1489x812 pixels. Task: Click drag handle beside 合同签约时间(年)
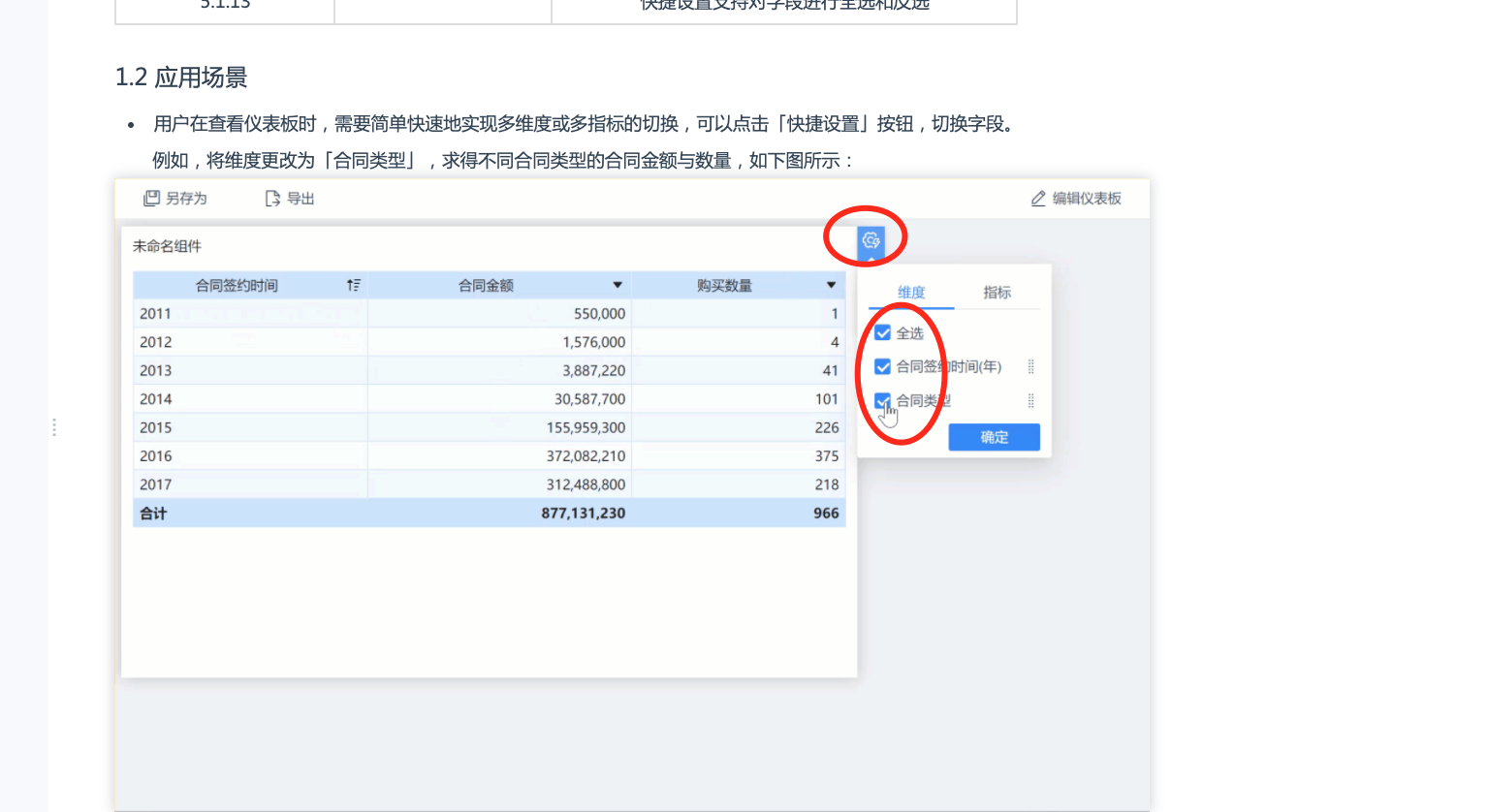pos(1030,366)
